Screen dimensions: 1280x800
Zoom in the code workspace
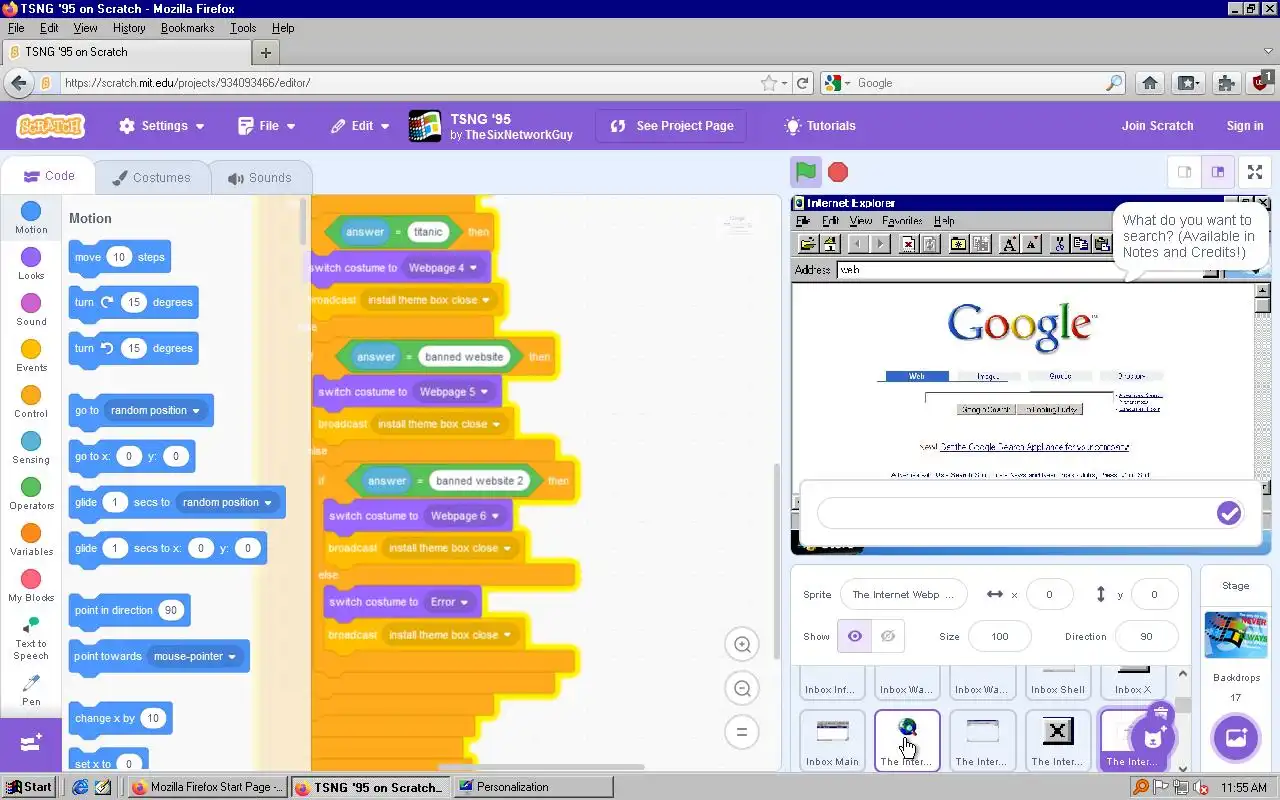(742, 644)
